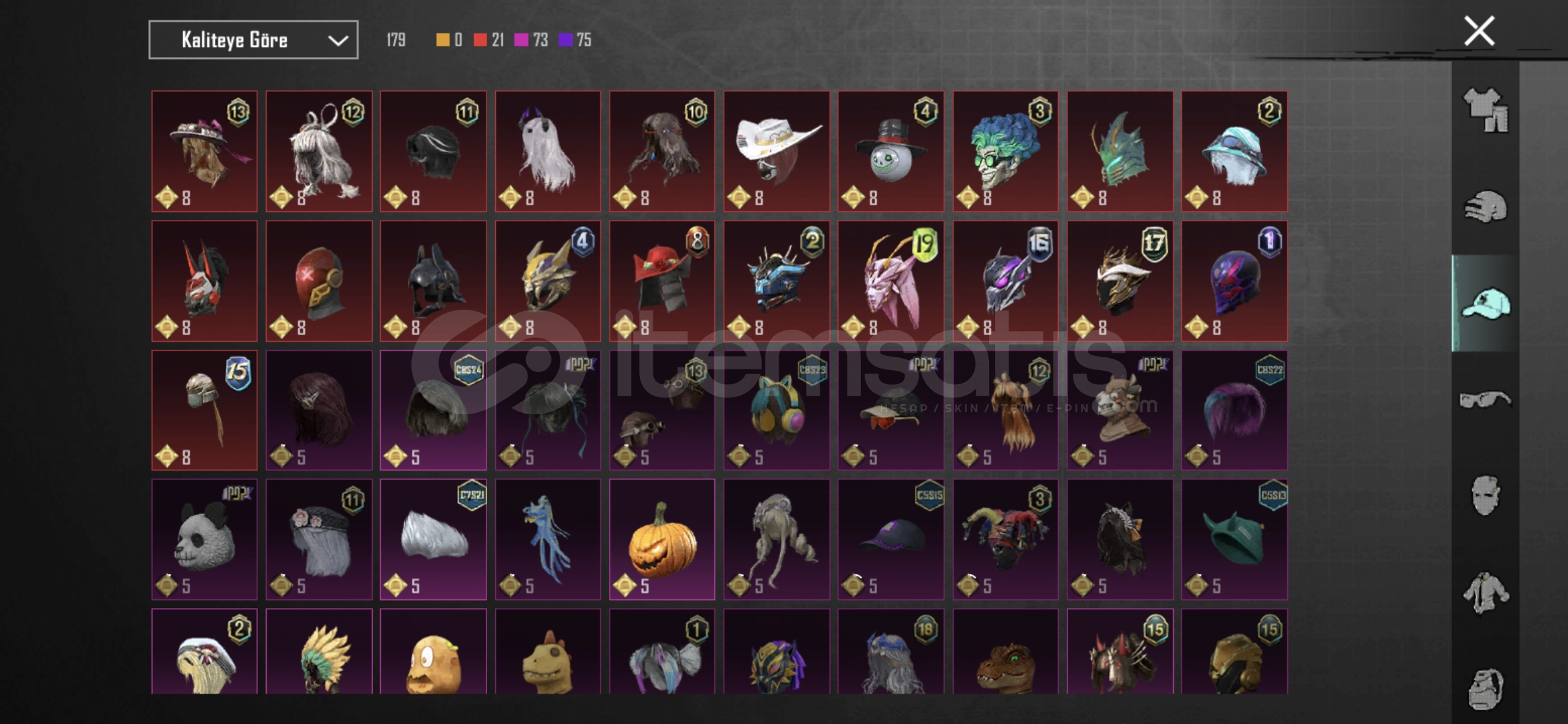
Task: Select the green-haired clown mask with badge 3
Action: tap(1005, 152)
